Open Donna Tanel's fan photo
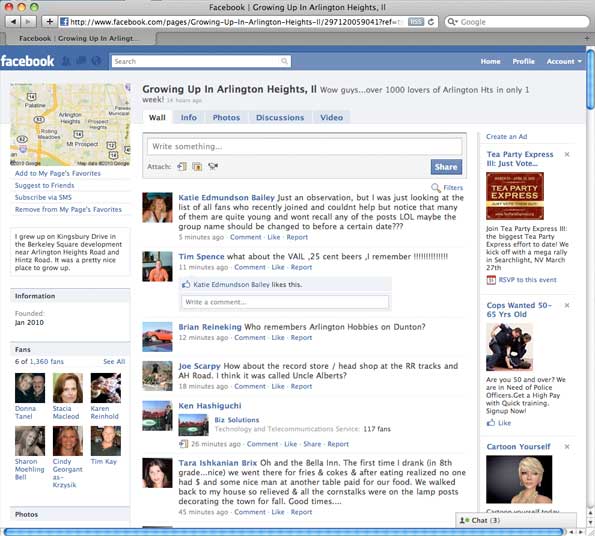The height and width of the screenshot is (536, 595). click(x=30, y=388)
